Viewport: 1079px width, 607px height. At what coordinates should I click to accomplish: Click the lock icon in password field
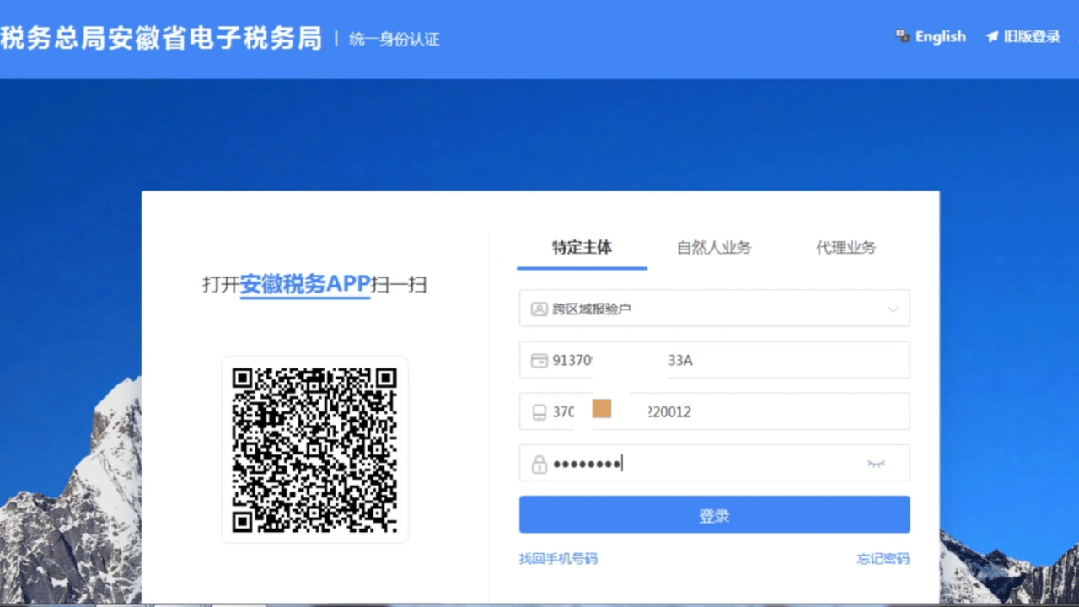539,464
